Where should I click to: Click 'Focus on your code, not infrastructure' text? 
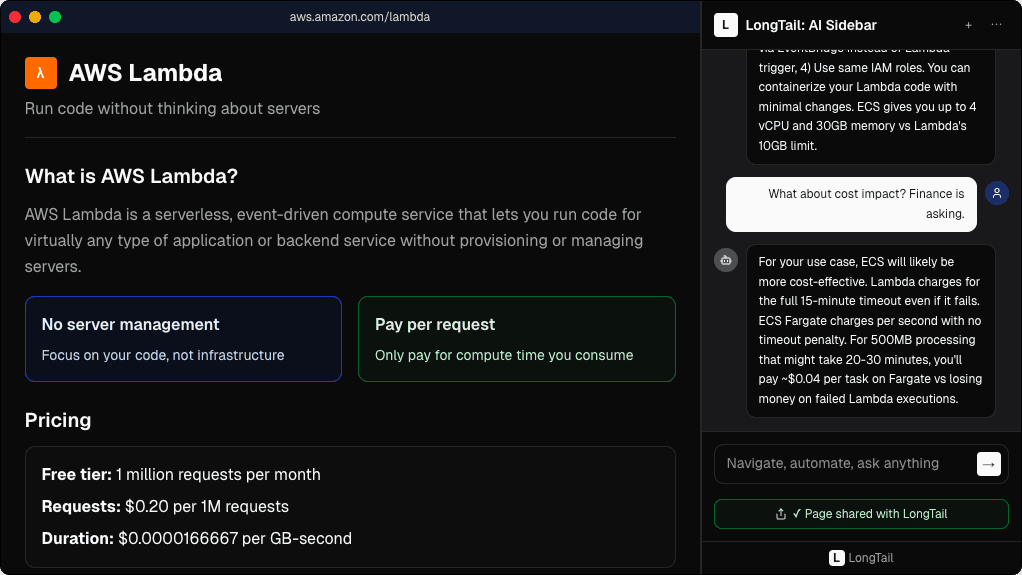(x=163, y=355)
